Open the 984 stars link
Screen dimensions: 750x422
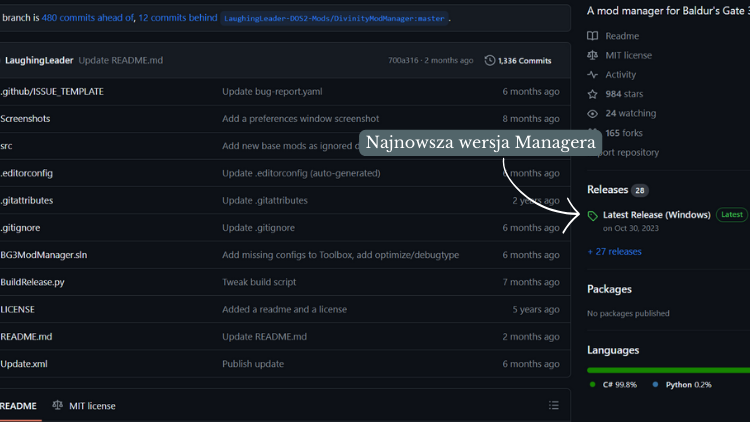click(x=624, y=94)
